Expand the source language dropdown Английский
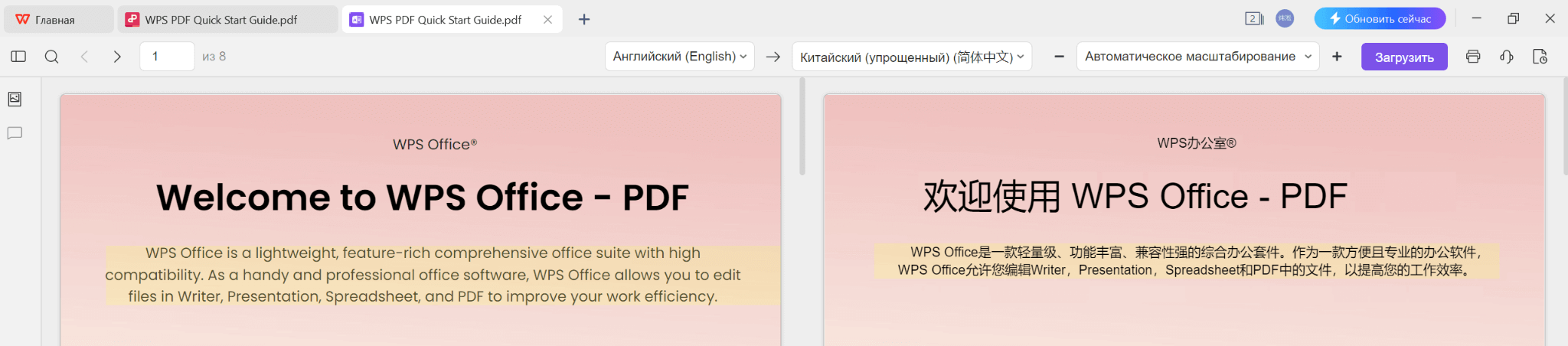The height and width of the screenshot is (346, 1568). point(679,57)
